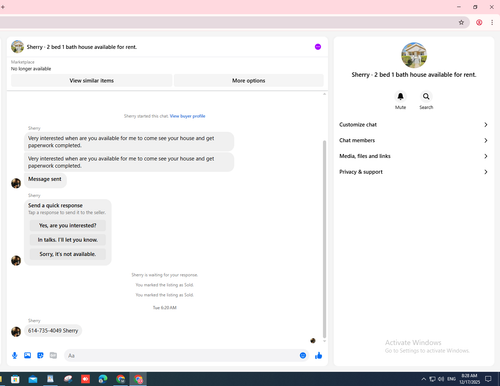Open the emoji picker in the message box

303,355
